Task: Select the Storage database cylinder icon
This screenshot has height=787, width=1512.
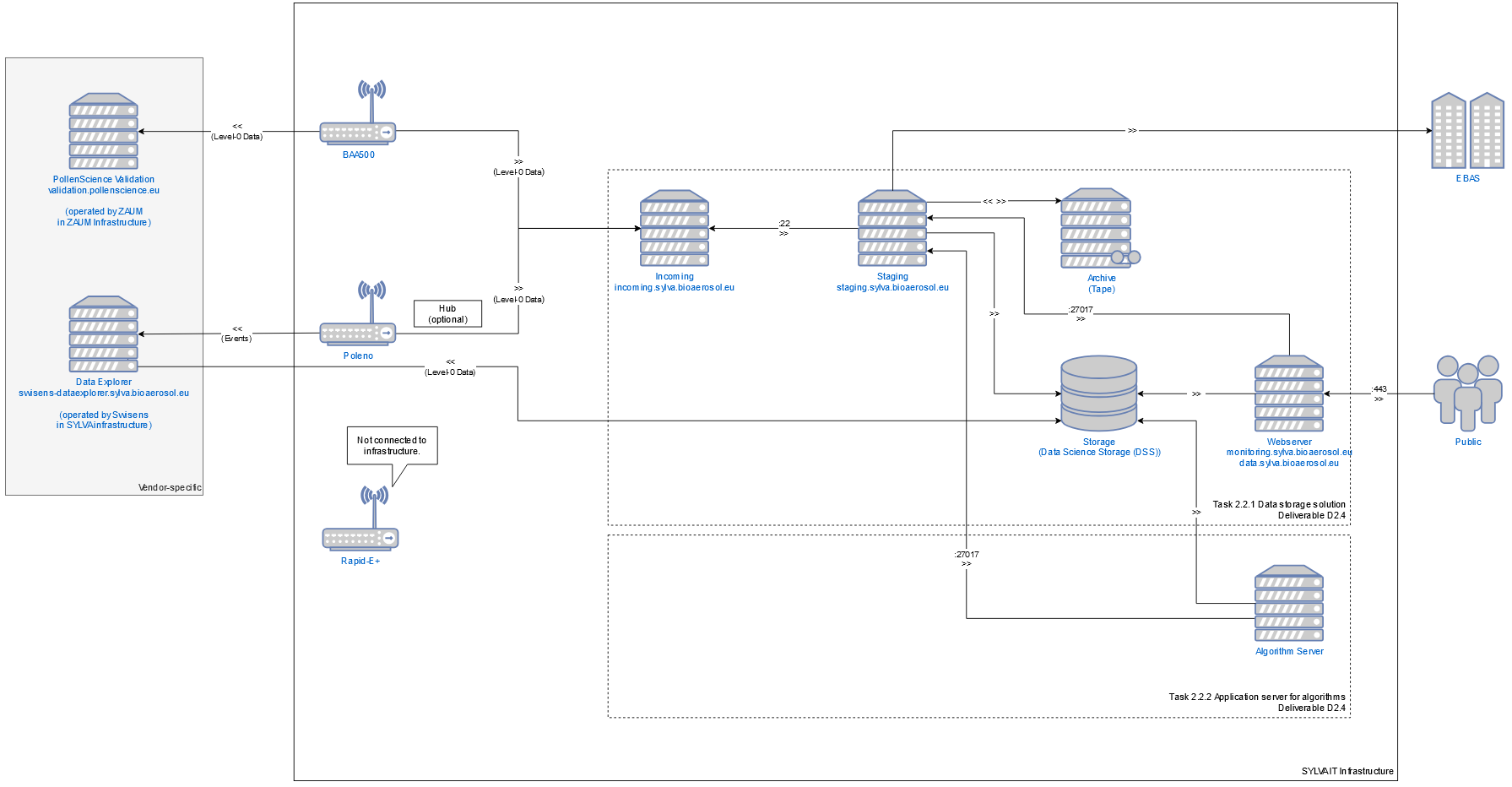Action: pyautogui.click(x=1099, y=393)
